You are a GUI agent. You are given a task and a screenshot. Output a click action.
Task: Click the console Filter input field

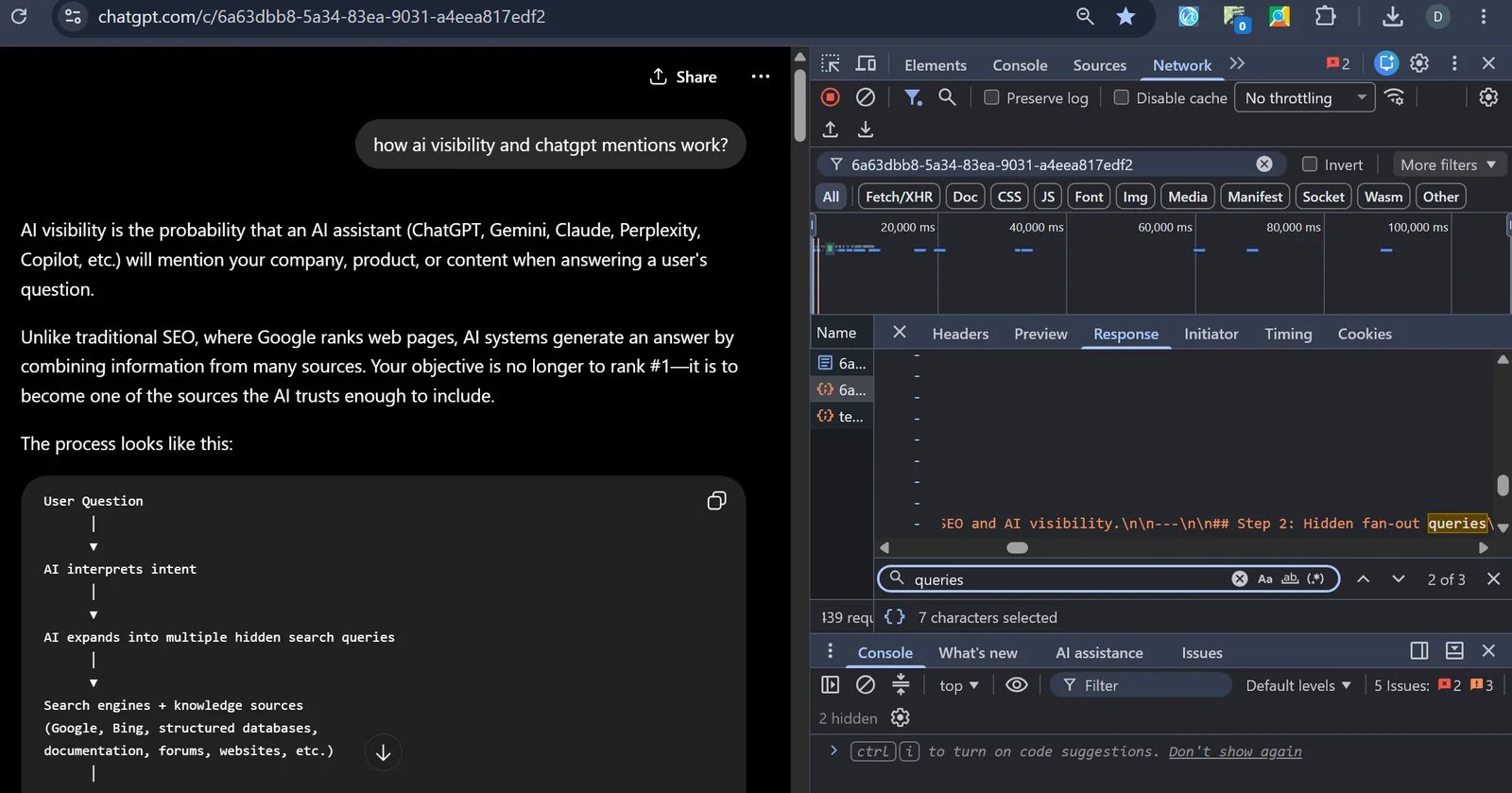tap(1142, 685)
